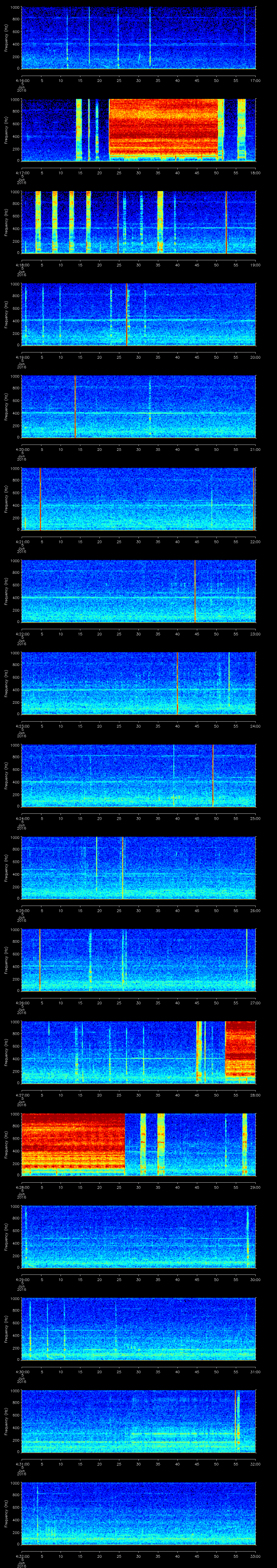Image resolution: width=277 pixels, height=1568 pixels.
Task: View the spectrogram panel starting at 4:20:00
Action: coord(138,407)
